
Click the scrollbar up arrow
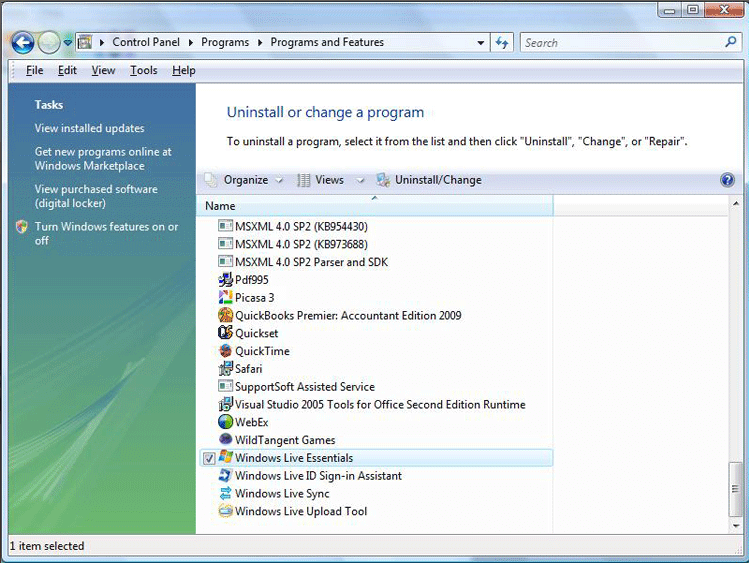coord(736,203)
